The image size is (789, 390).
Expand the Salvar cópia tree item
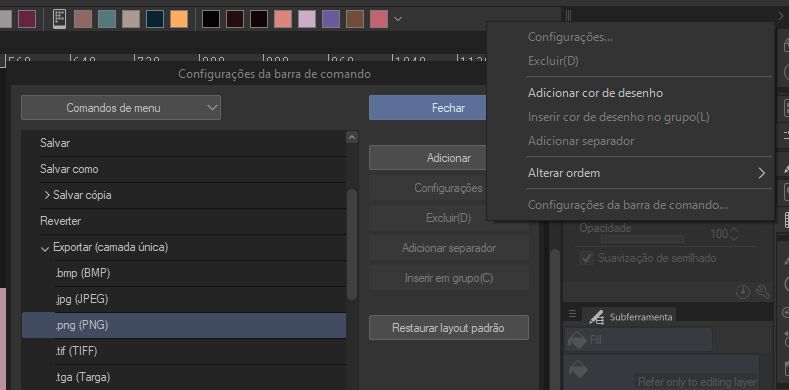tap(46, 195)
